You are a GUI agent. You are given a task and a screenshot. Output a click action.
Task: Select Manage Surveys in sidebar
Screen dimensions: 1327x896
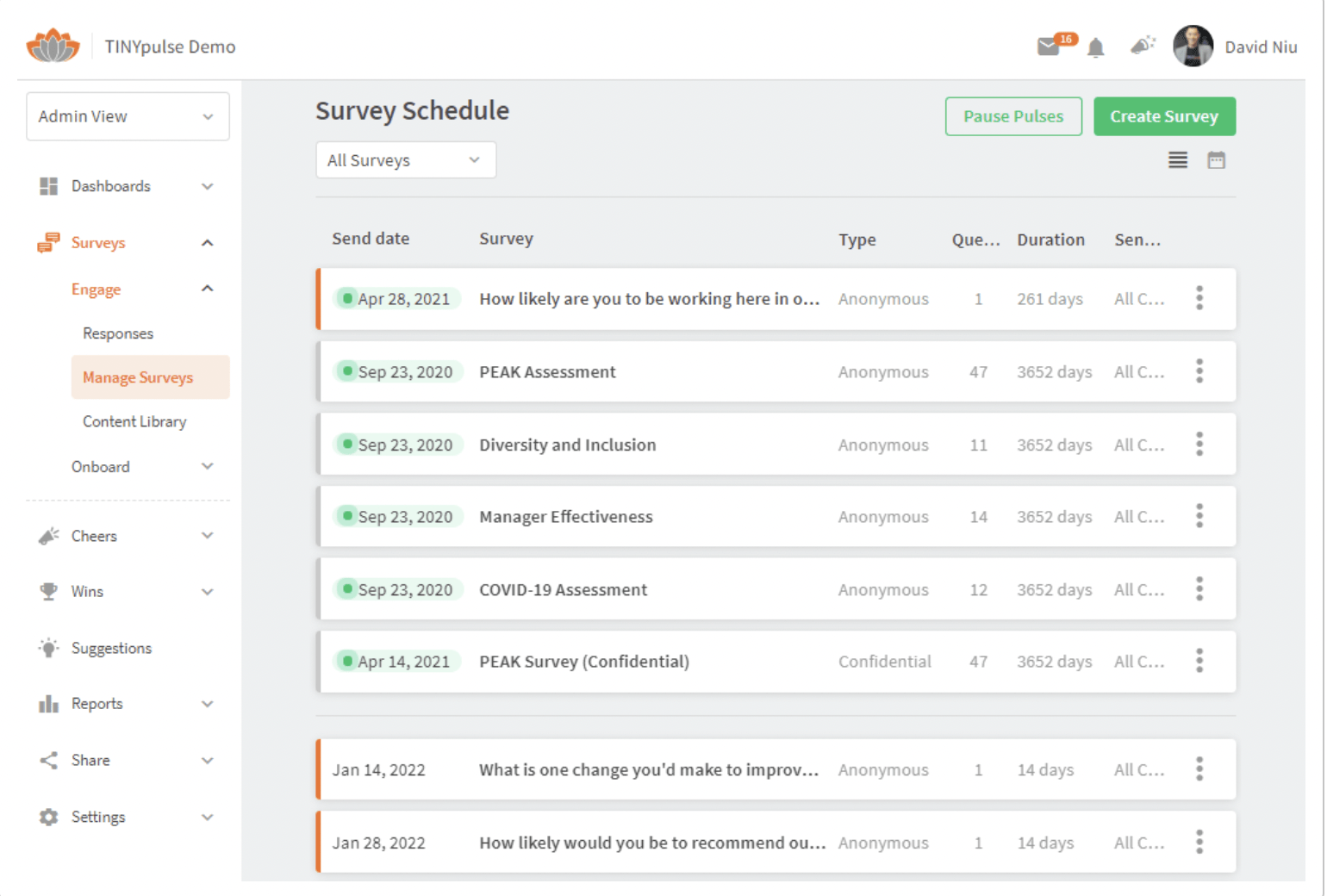tap(151, 377)
